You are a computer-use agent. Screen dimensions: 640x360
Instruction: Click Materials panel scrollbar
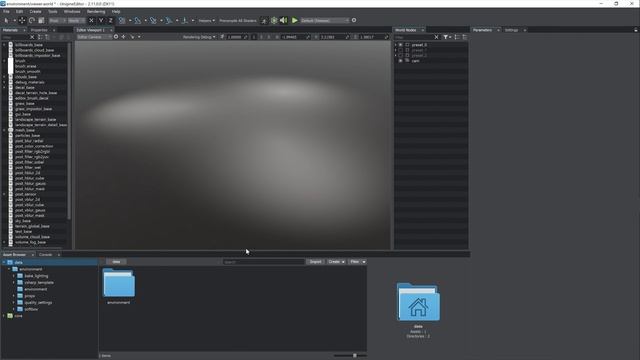click(x=69, y=131)
